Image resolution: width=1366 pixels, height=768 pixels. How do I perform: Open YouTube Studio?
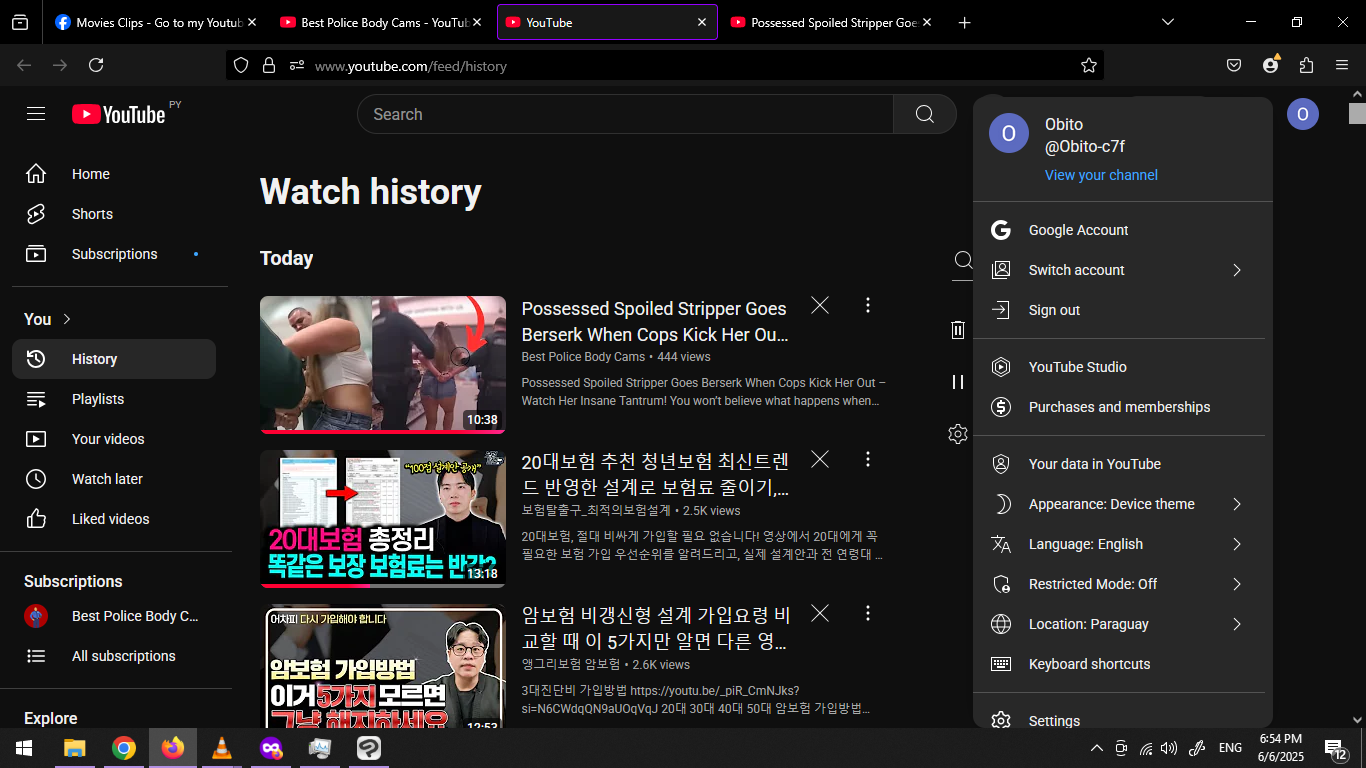[1119, 367]
